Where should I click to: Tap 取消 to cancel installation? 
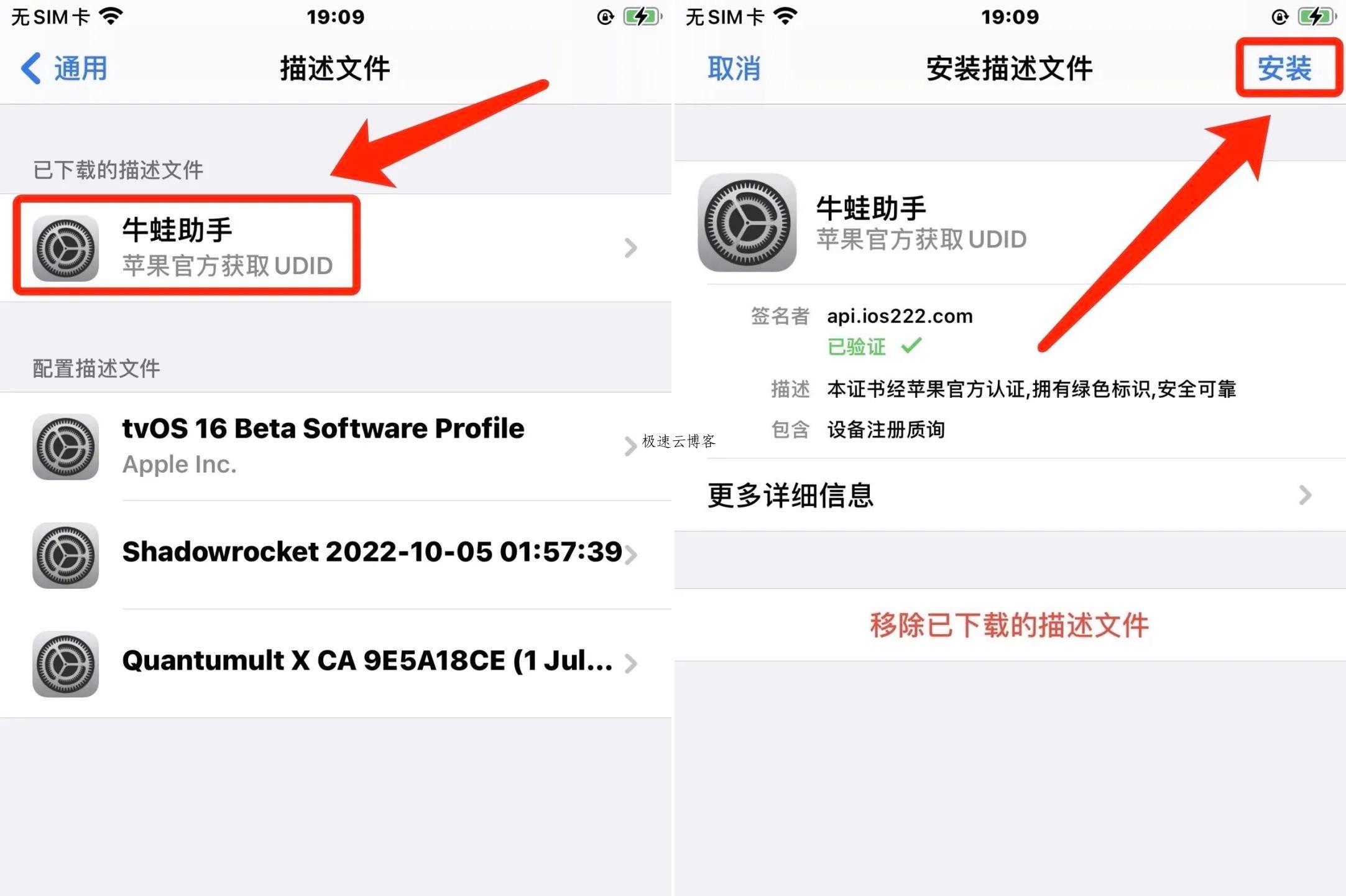coord(734,68)
